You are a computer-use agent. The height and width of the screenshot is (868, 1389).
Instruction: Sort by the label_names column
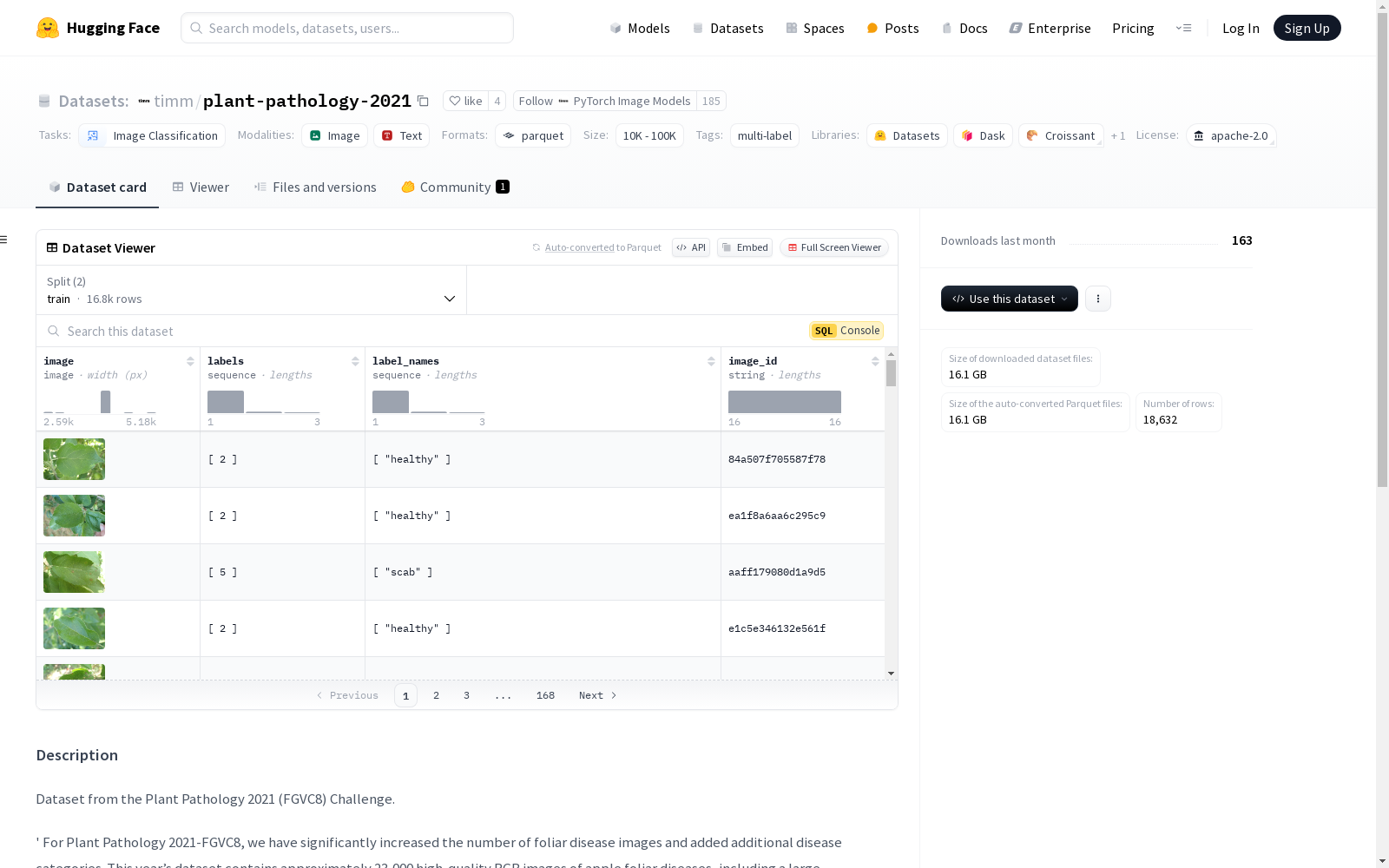click(x=711, y=361)
